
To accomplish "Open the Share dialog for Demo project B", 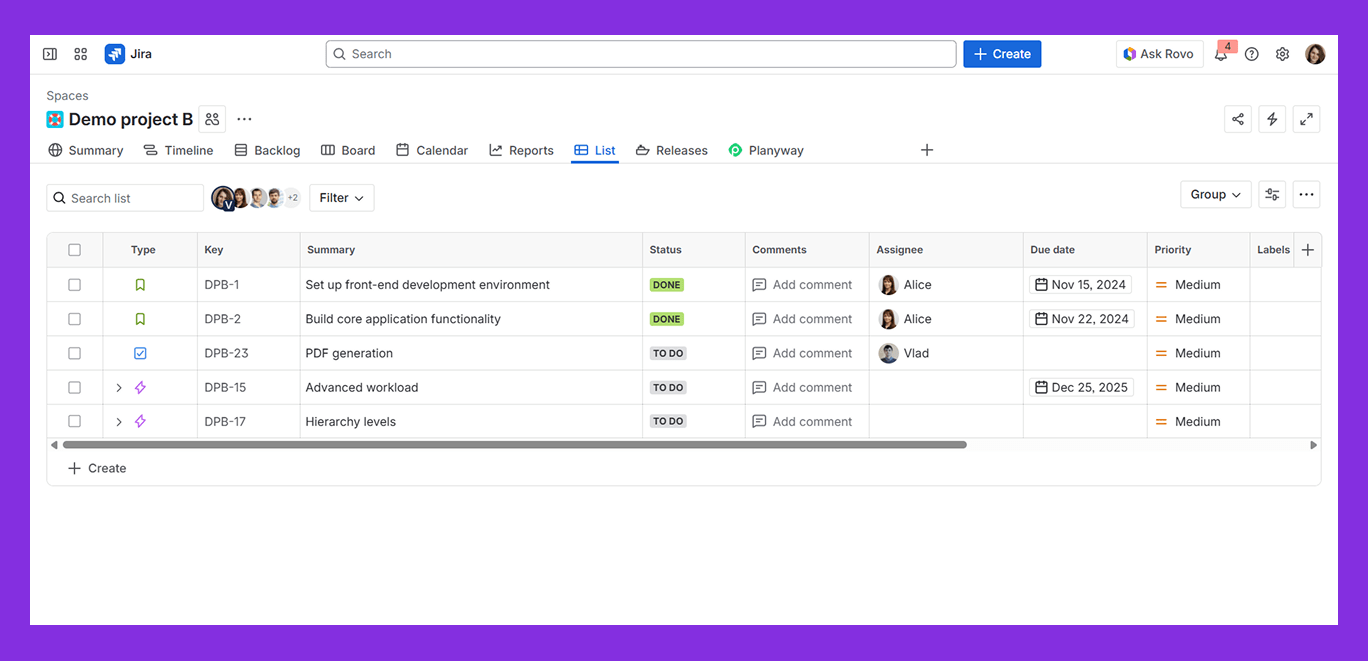I will pos(1238,118).
